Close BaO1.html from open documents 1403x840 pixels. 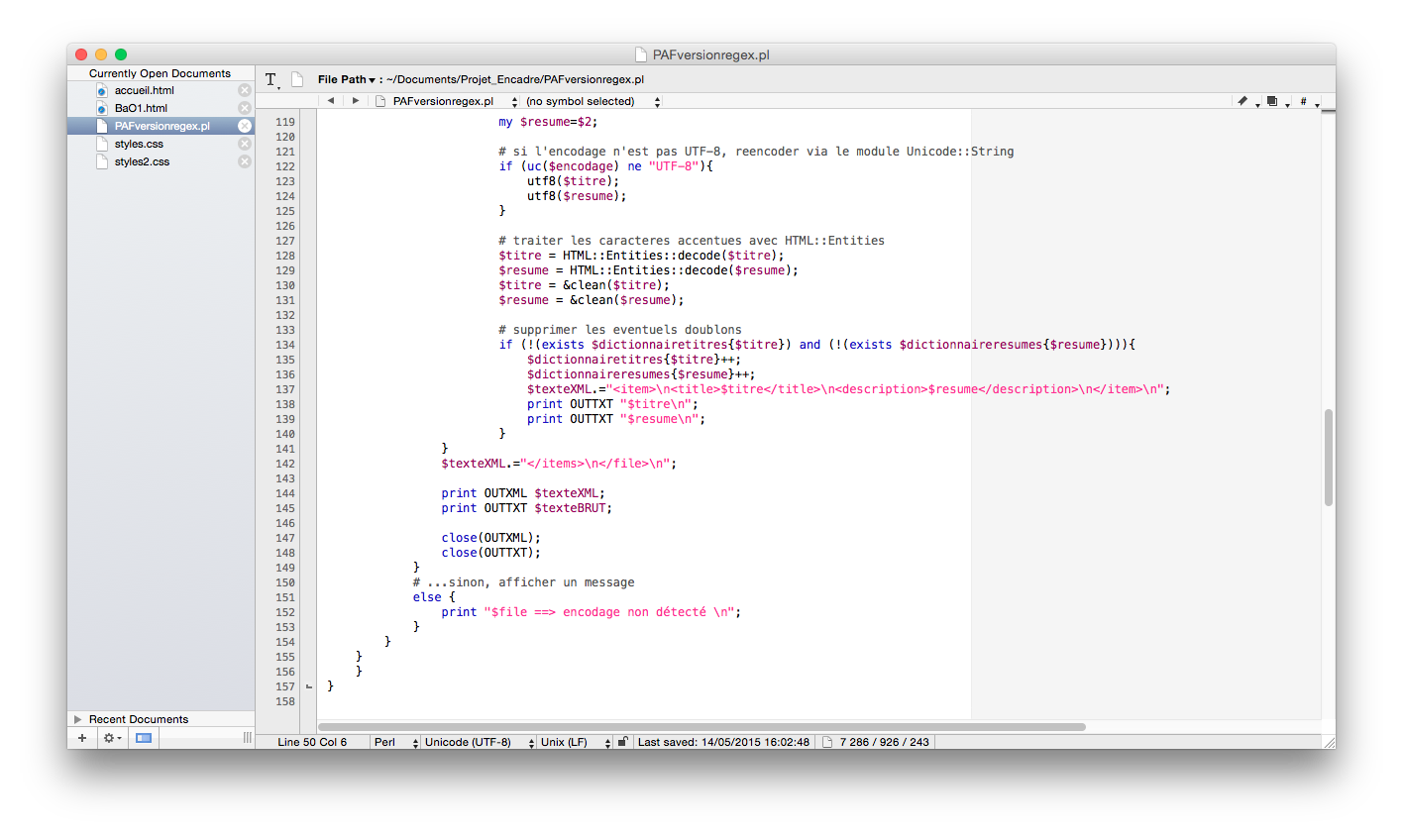(245, 108)
